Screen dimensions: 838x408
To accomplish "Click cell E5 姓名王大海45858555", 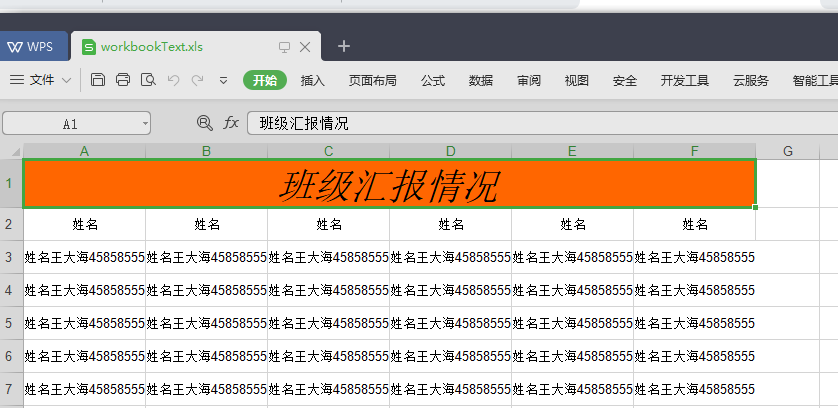I will pyautogui.click(x=572, y=323).
